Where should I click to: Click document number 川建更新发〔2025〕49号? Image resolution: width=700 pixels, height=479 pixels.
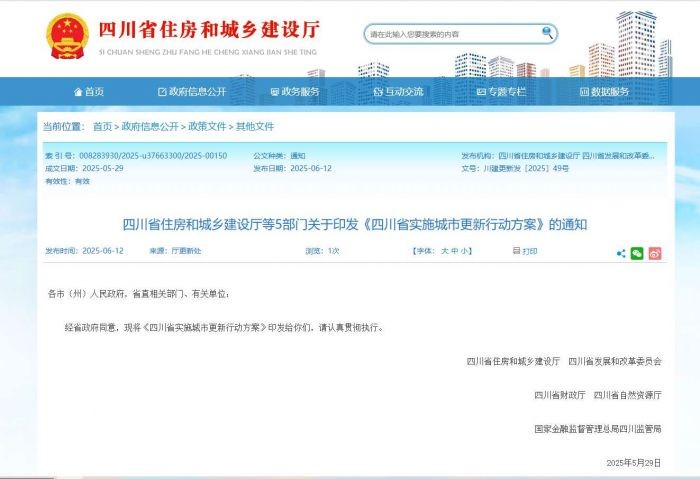pyautogui.click(x=526, y=168)
